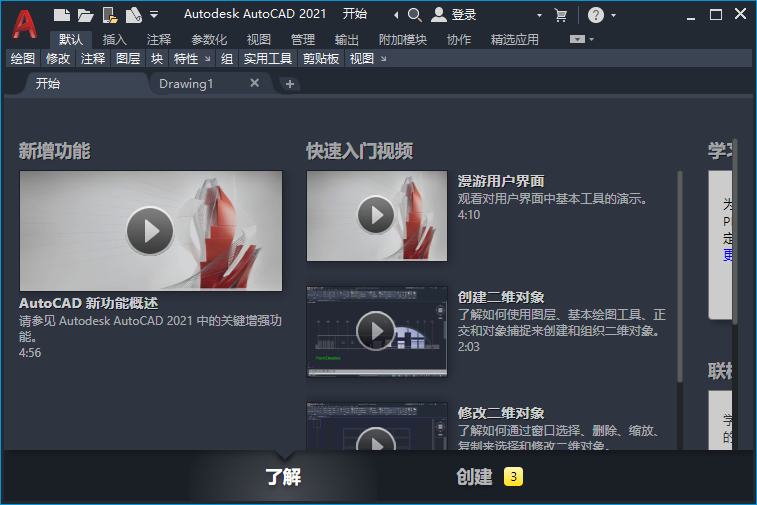
Task: Switch to the 插入 ribbon tab
Action: pos(115,40)
